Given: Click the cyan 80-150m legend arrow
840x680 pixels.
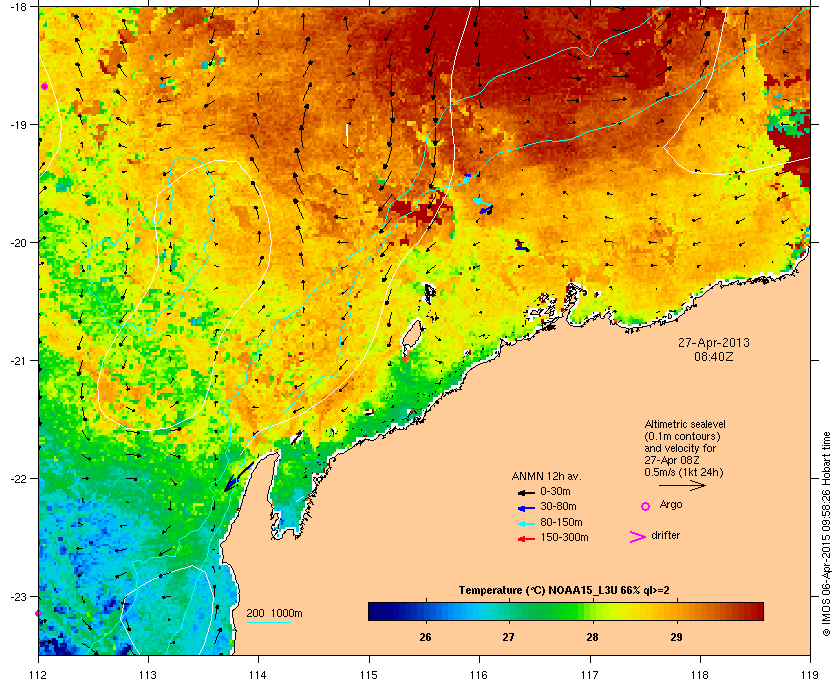Looking at the screenshot, I should (526, 524).
